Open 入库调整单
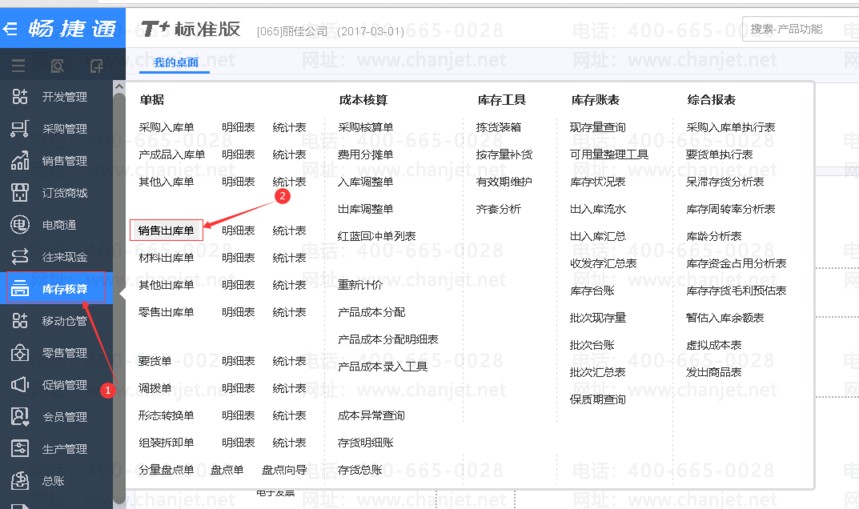 [365, 181]
